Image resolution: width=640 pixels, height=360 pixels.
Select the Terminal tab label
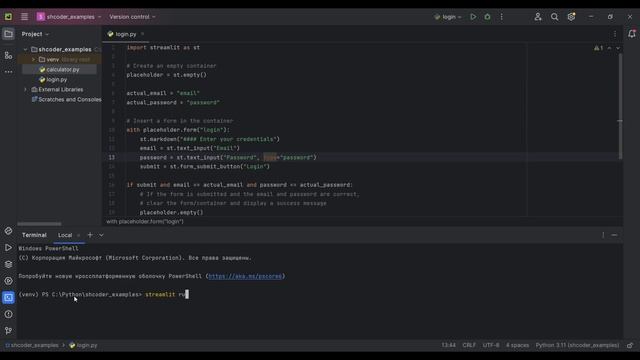coord(34,235)
